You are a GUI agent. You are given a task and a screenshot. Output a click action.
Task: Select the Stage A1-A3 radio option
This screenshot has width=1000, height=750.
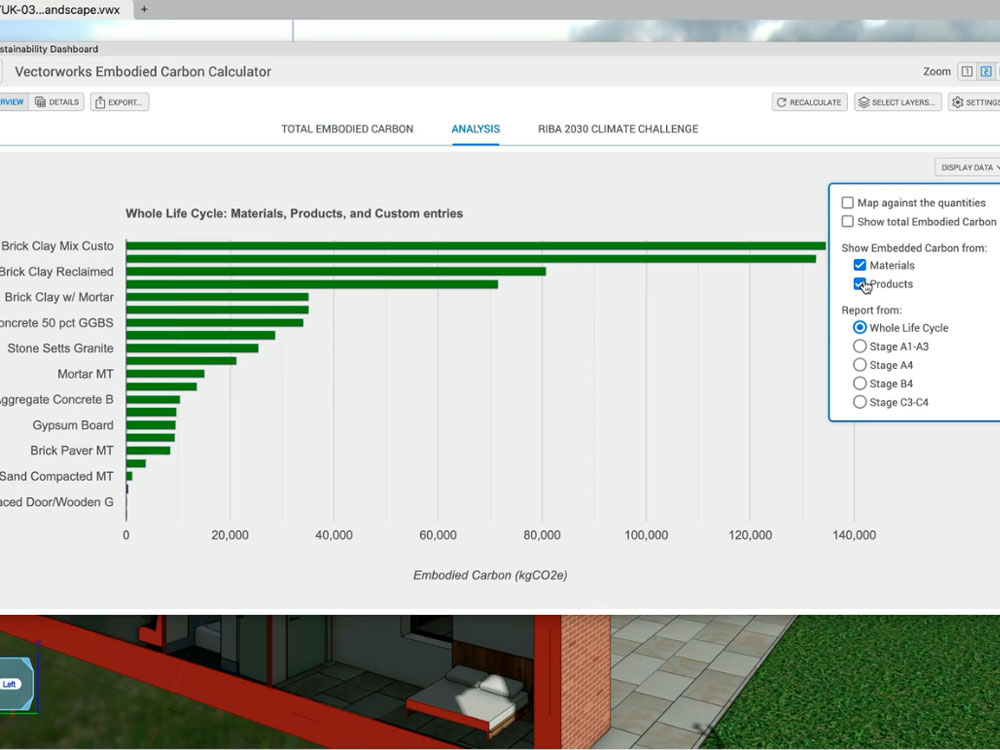[860, 347]
